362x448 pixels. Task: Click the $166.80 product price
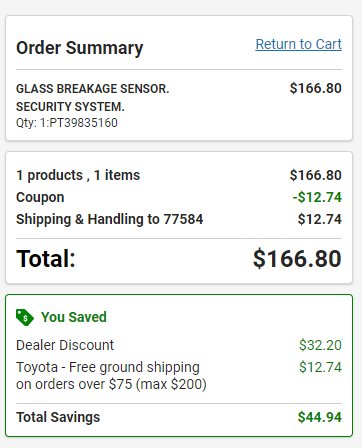(316, 88)
